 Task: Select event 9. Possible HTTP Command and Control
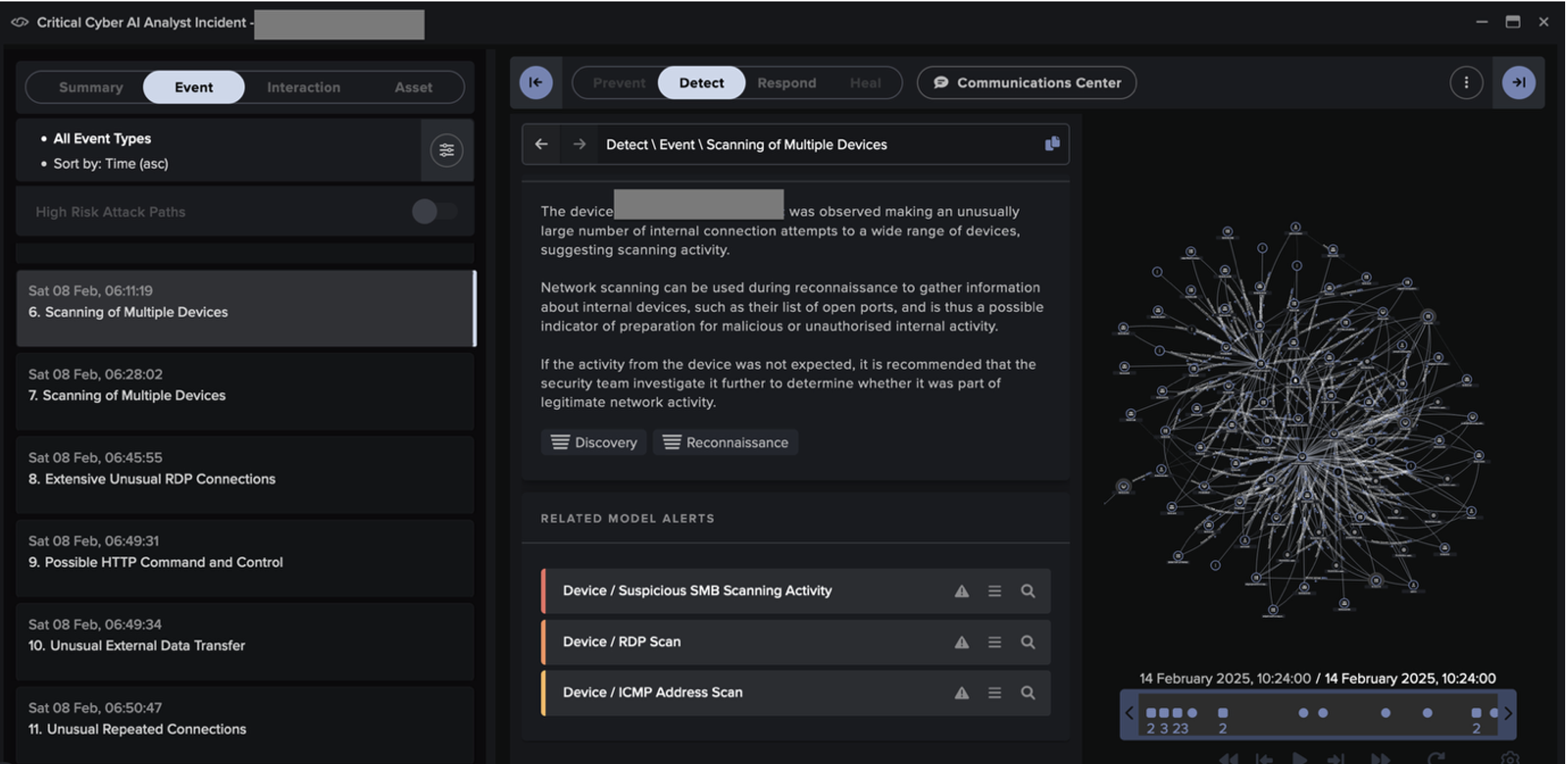pyautogui.click(x=245, y=559)
